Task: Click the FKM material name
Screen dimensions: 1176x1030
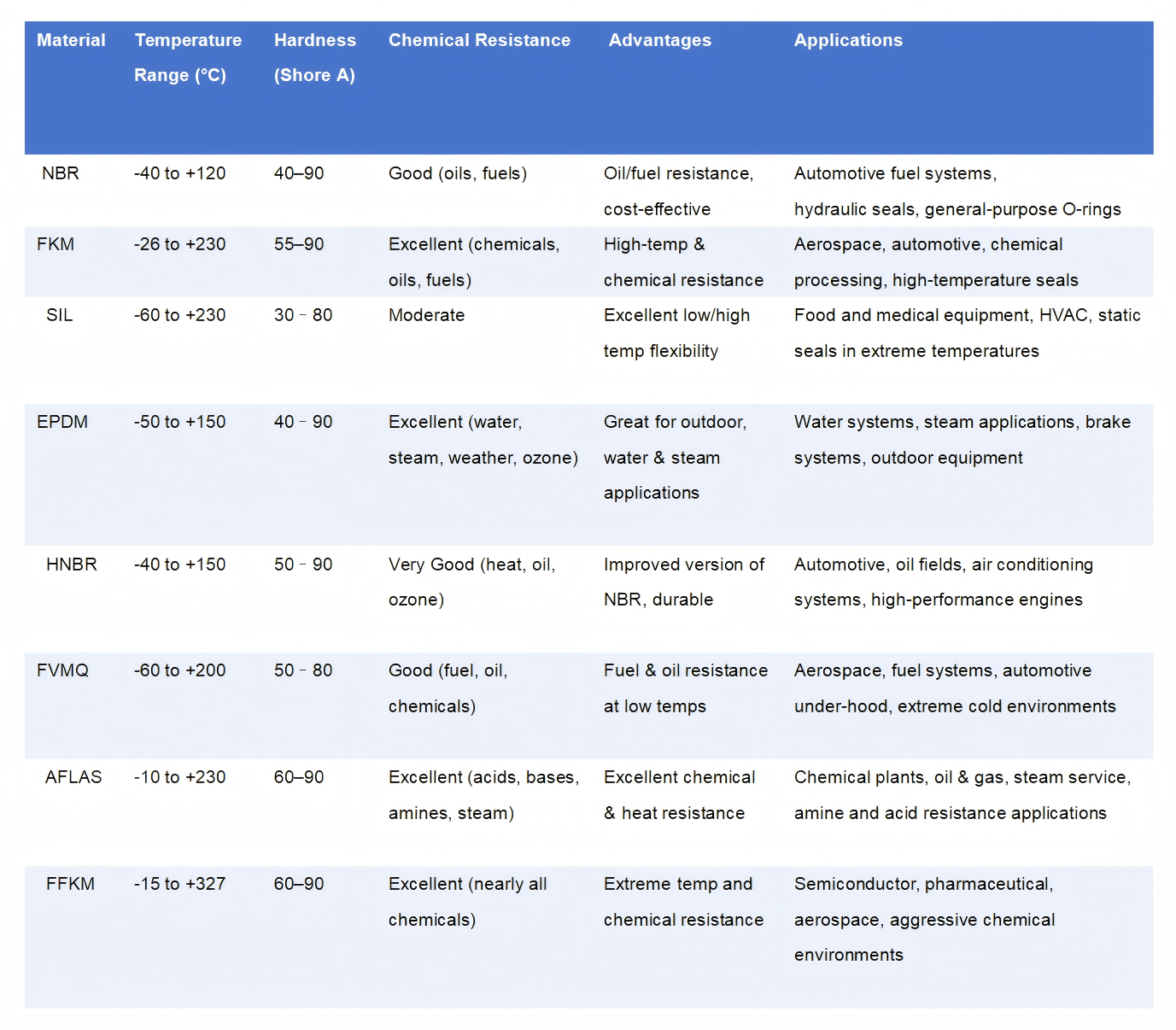Action: click(x=56, y=244)
